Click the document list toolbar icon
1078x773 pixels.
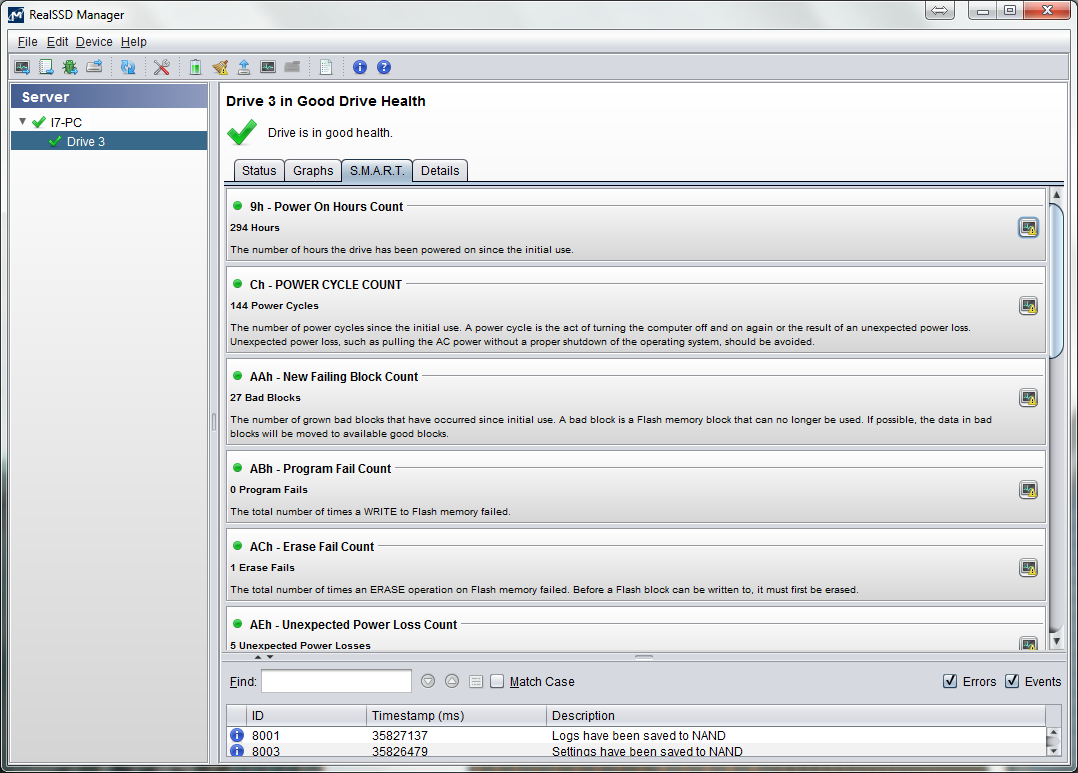326,67
